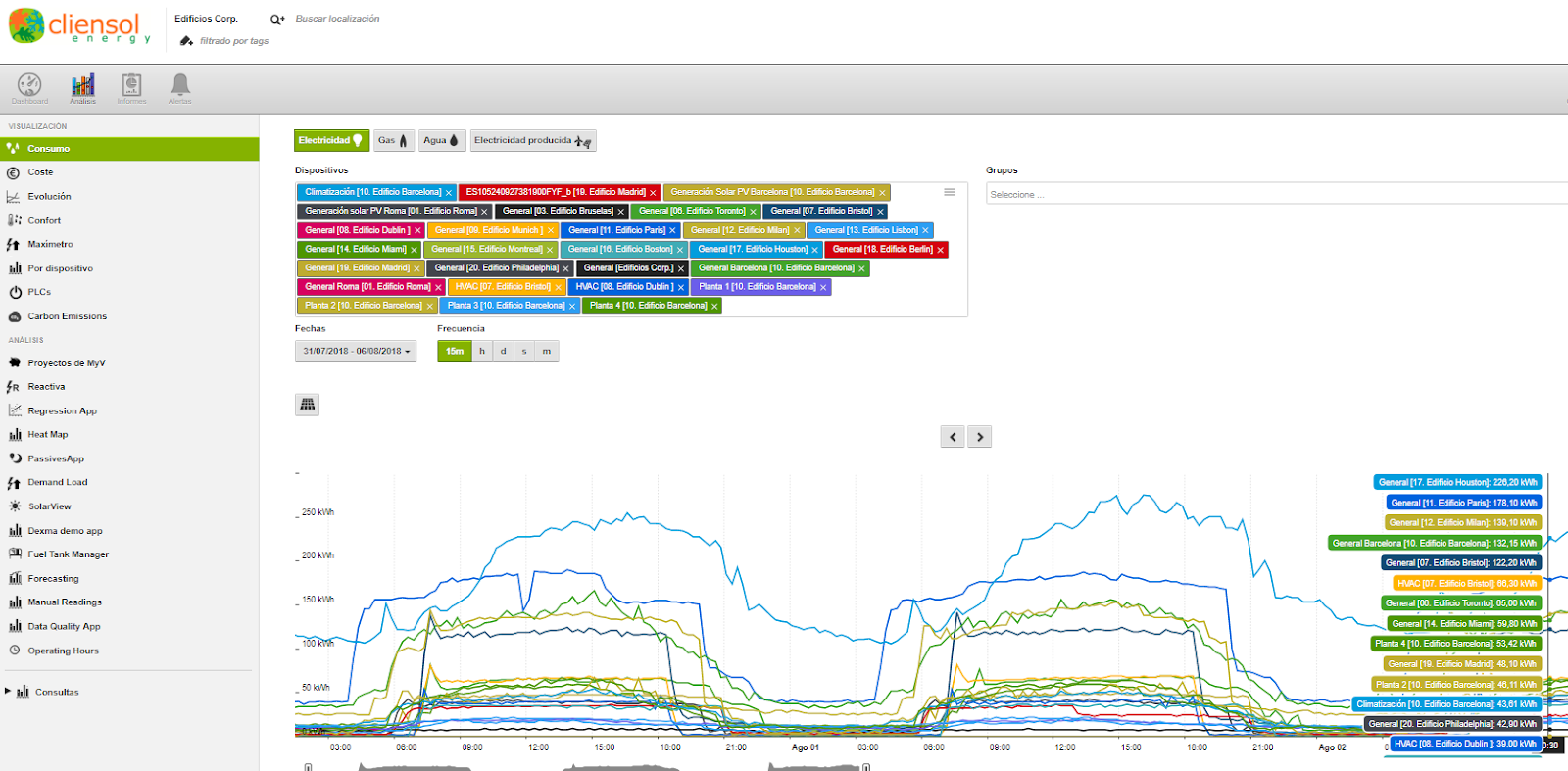Toggle the Gas energy type filter
Screen dimensions: 1568x771
pos(393,141)
